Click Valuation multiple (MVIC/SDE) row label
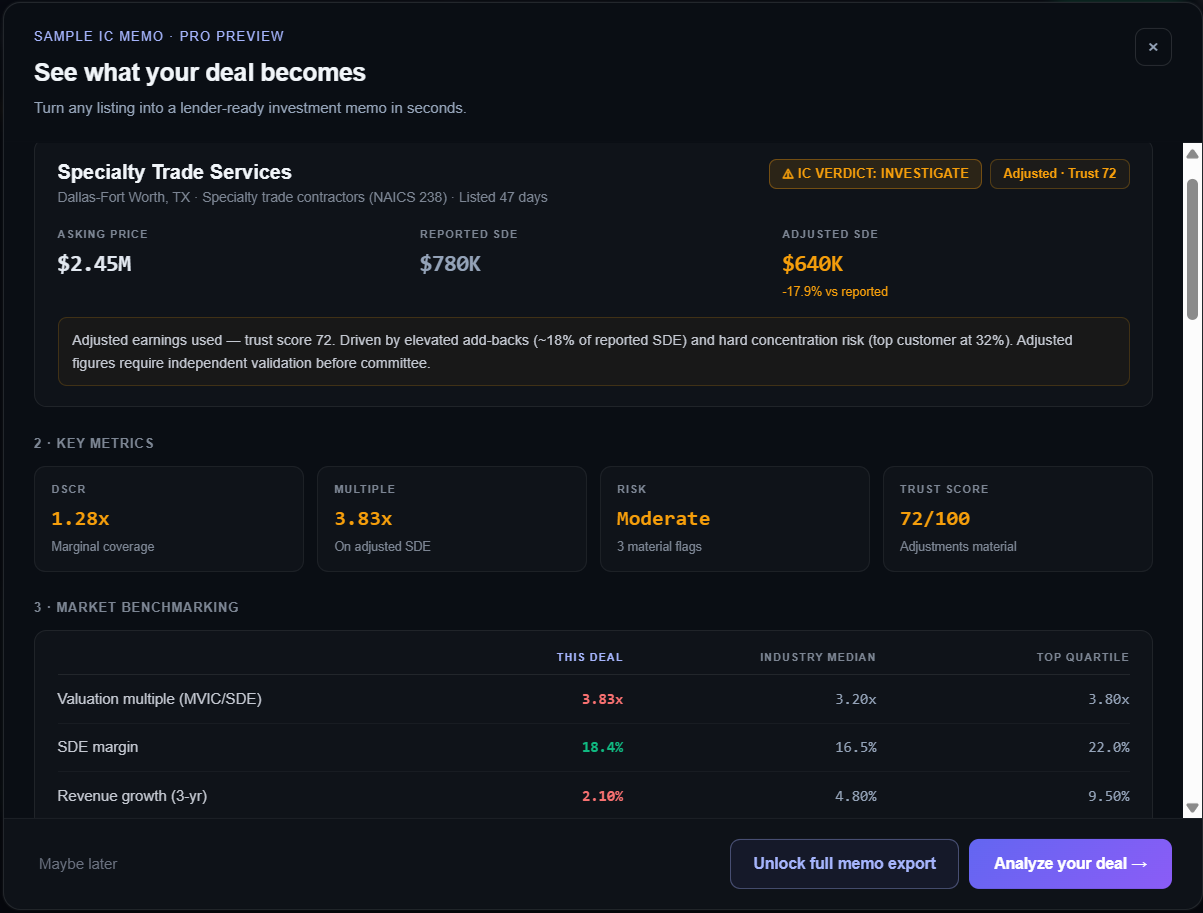1203x913 pixels. (x=160, y=699)
